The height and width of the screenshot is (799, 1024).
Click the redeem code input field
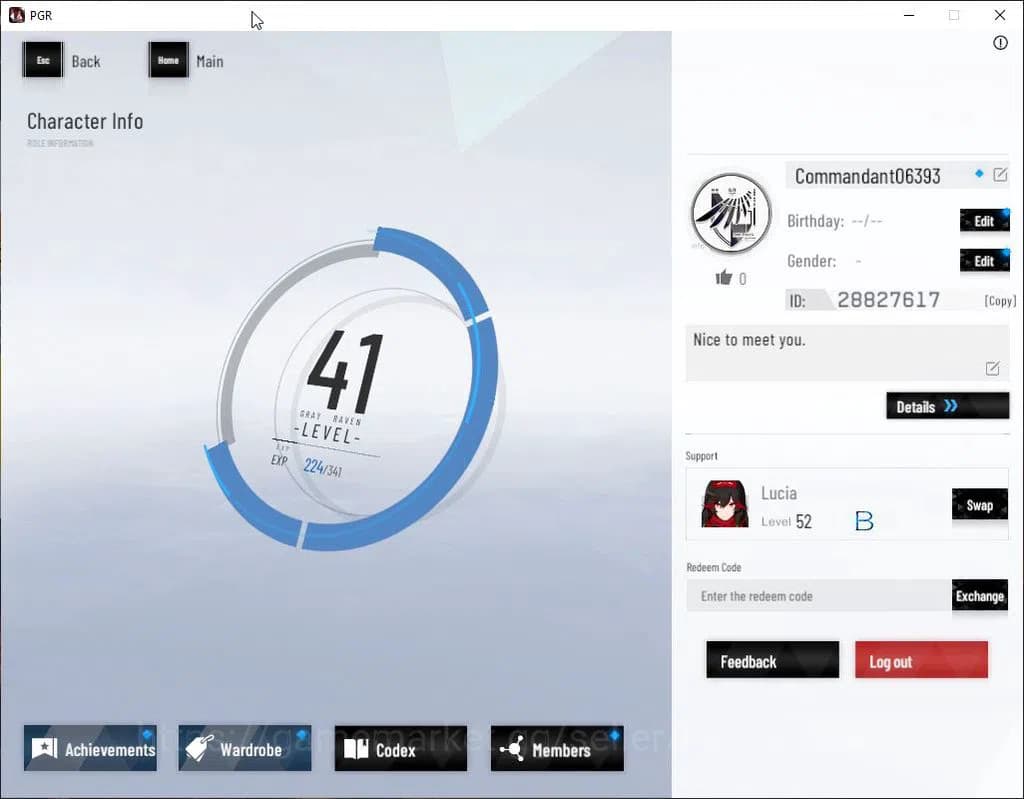(x=819, y=596)
